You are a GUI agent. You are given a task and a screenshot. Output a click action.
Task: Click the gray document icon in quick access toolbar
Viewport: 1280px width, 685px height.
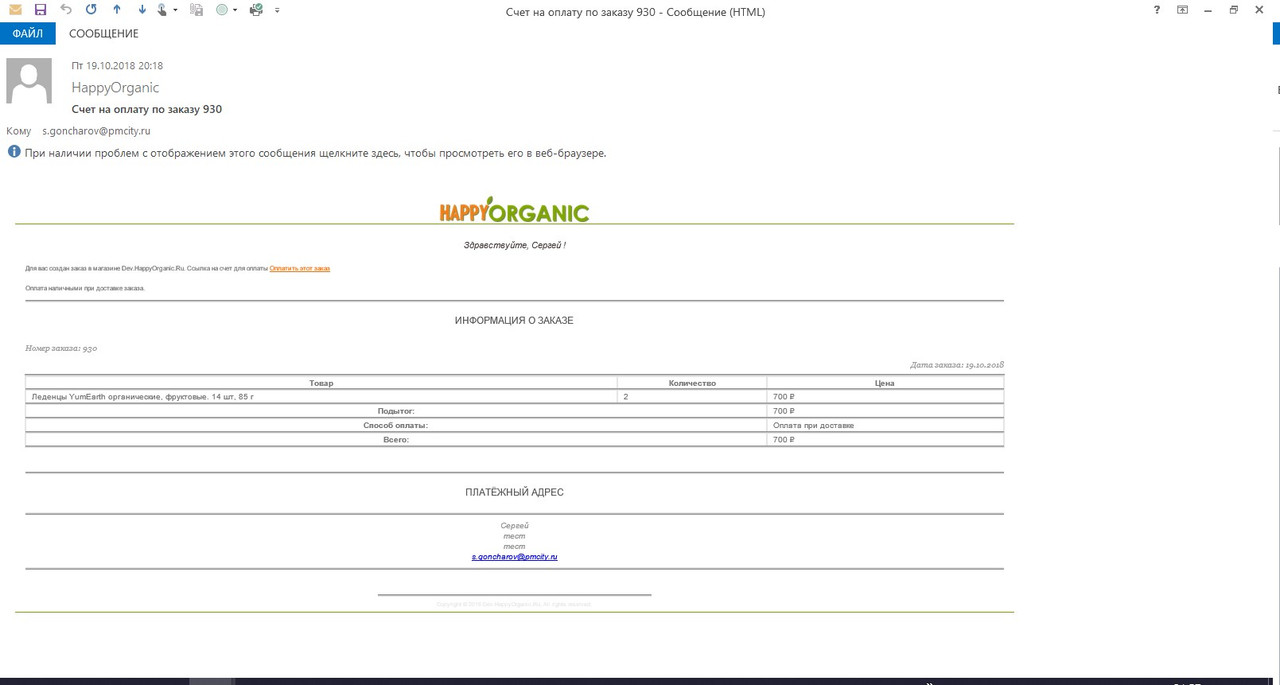196,10
